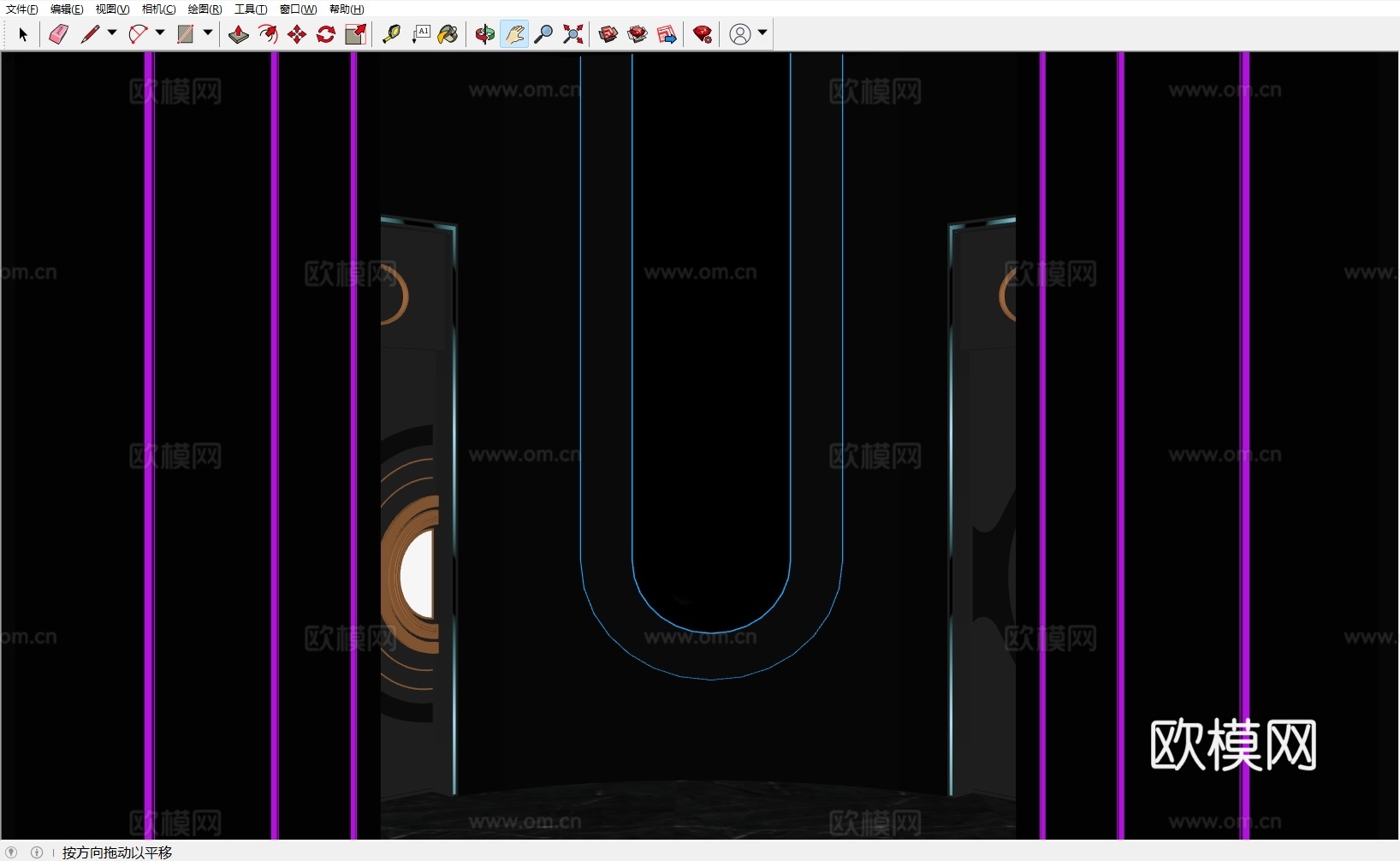Viewport: 1400px width, 861px height.
Task: Expand the Arc tool dropdown arrow
Action: 160,33
